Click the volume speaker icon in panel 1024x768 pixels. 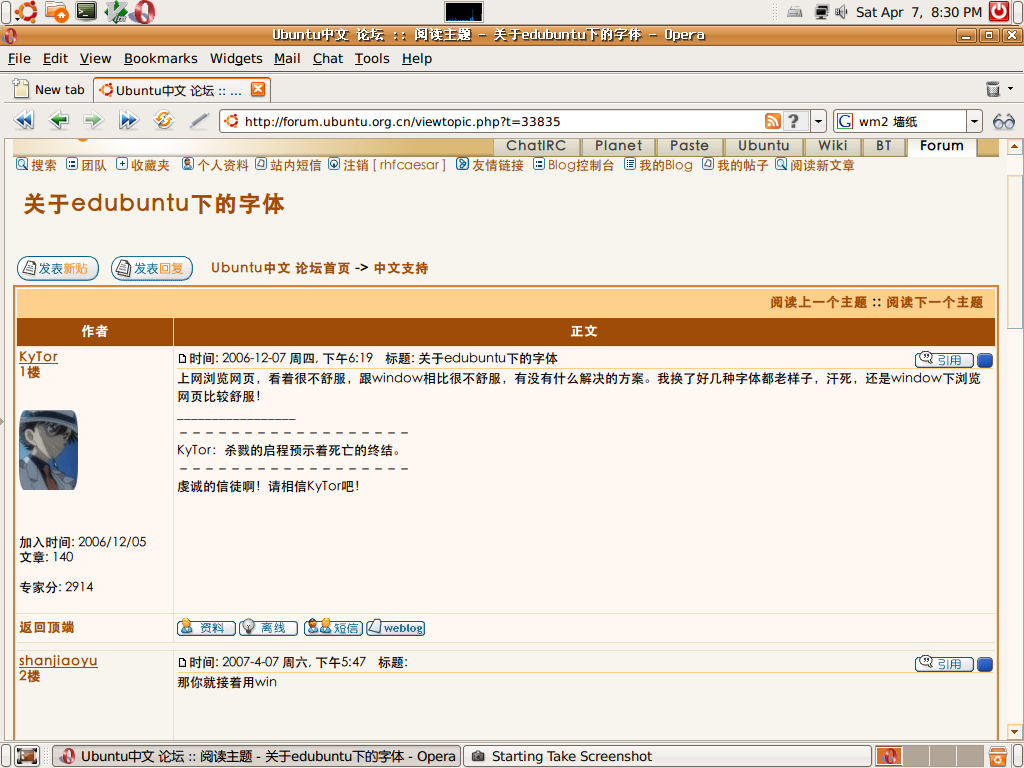coord(841,12)
